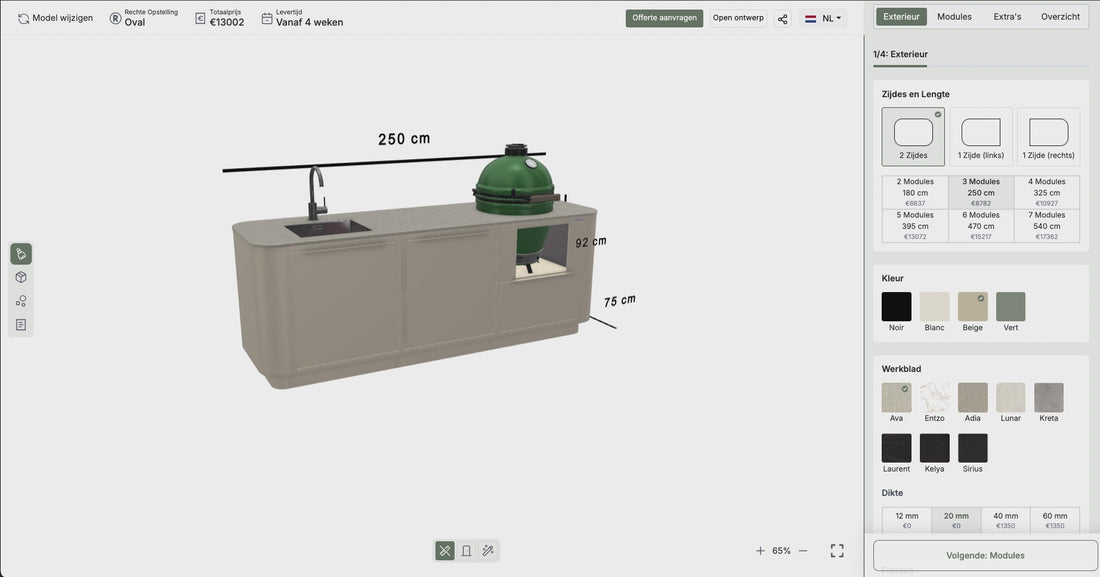Zoom in with the plus icon
This screenshot has height=577, width=1100.
760,551
